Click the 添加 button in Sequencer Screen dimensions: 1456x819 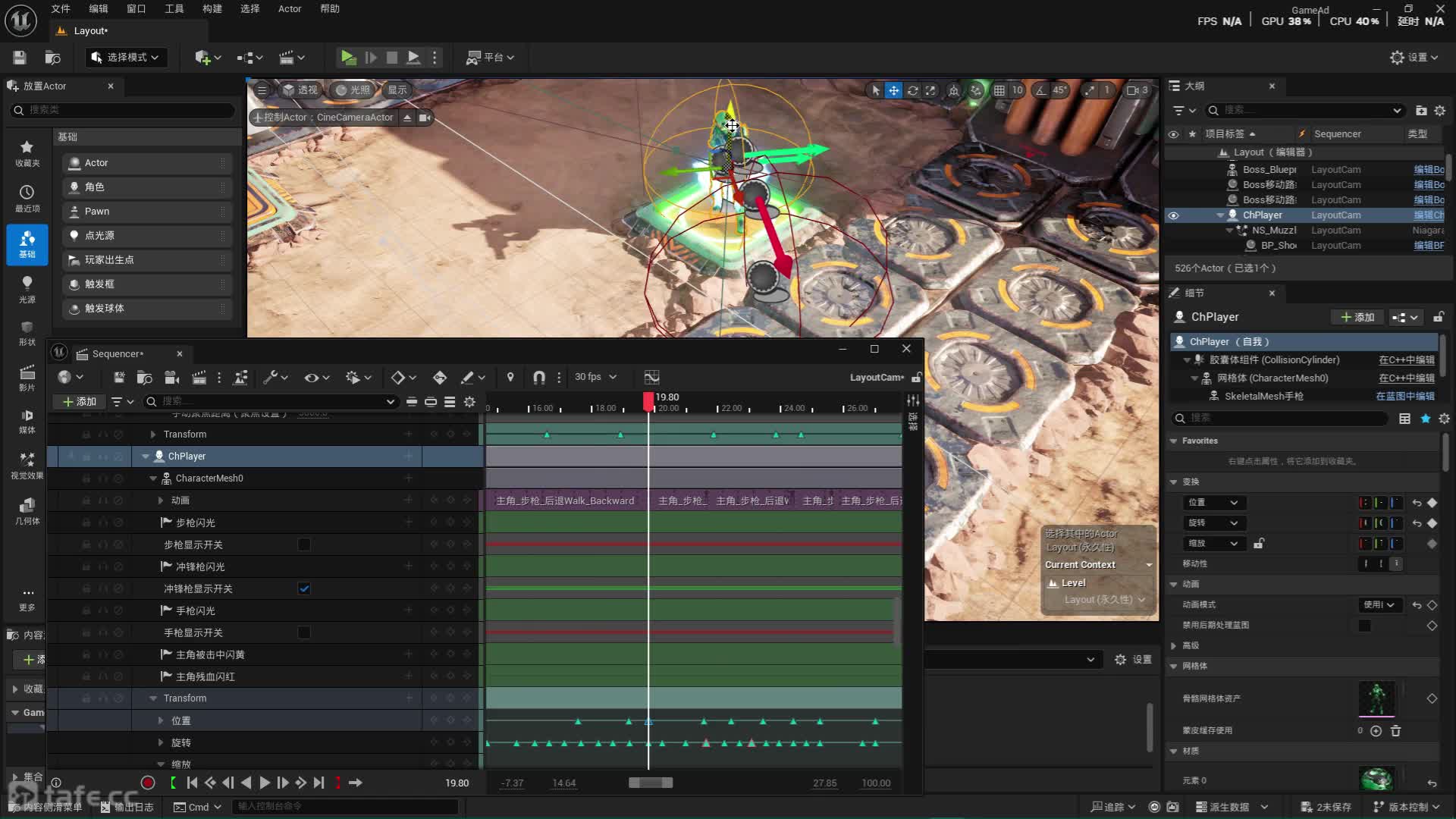[80, 401]
